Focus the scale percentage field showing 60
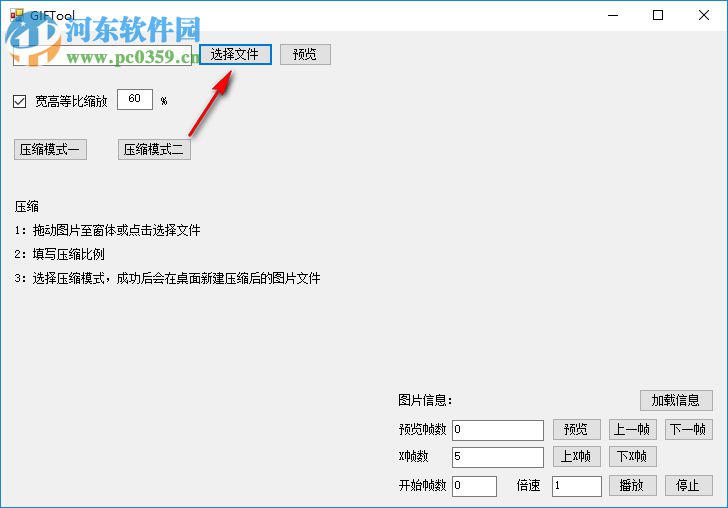 point(135,99)
